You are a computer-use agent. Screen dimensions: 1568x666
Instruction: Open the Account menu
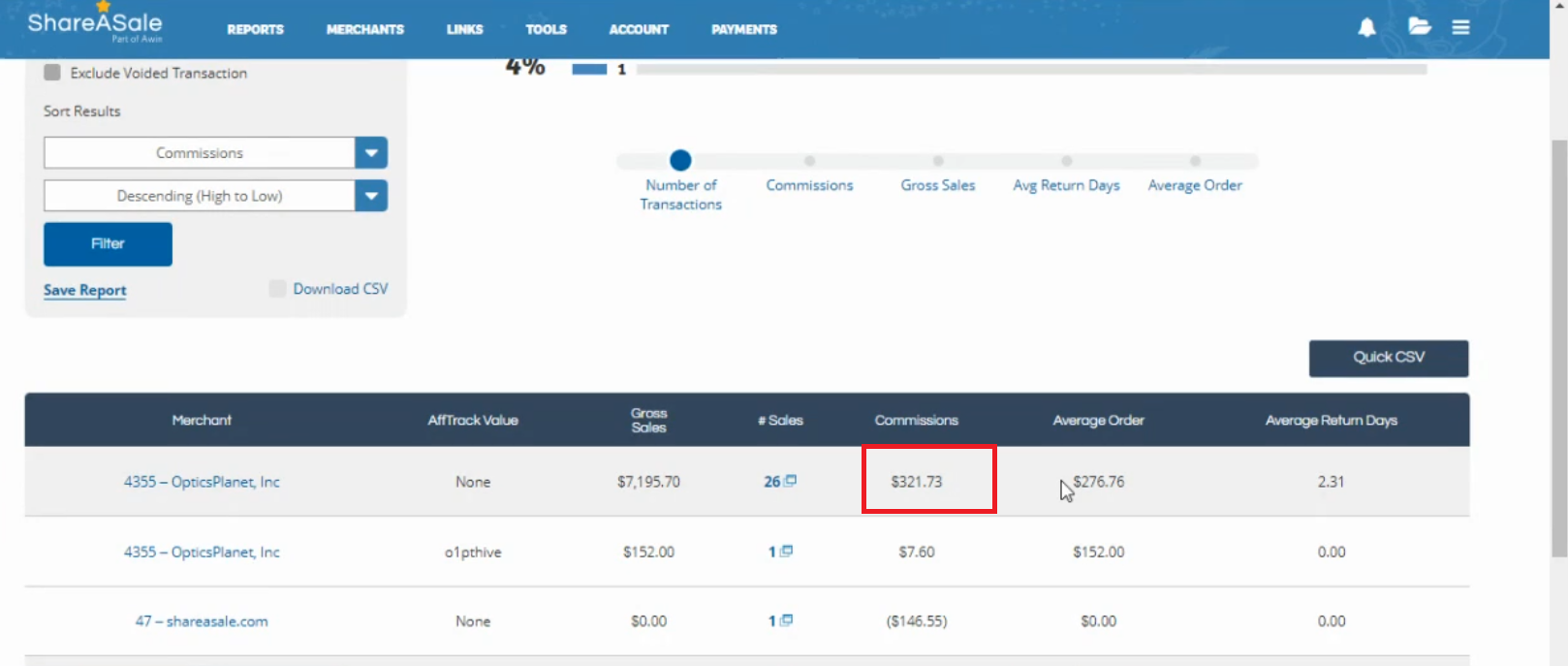pyautogui.click(x=639, y=30)
